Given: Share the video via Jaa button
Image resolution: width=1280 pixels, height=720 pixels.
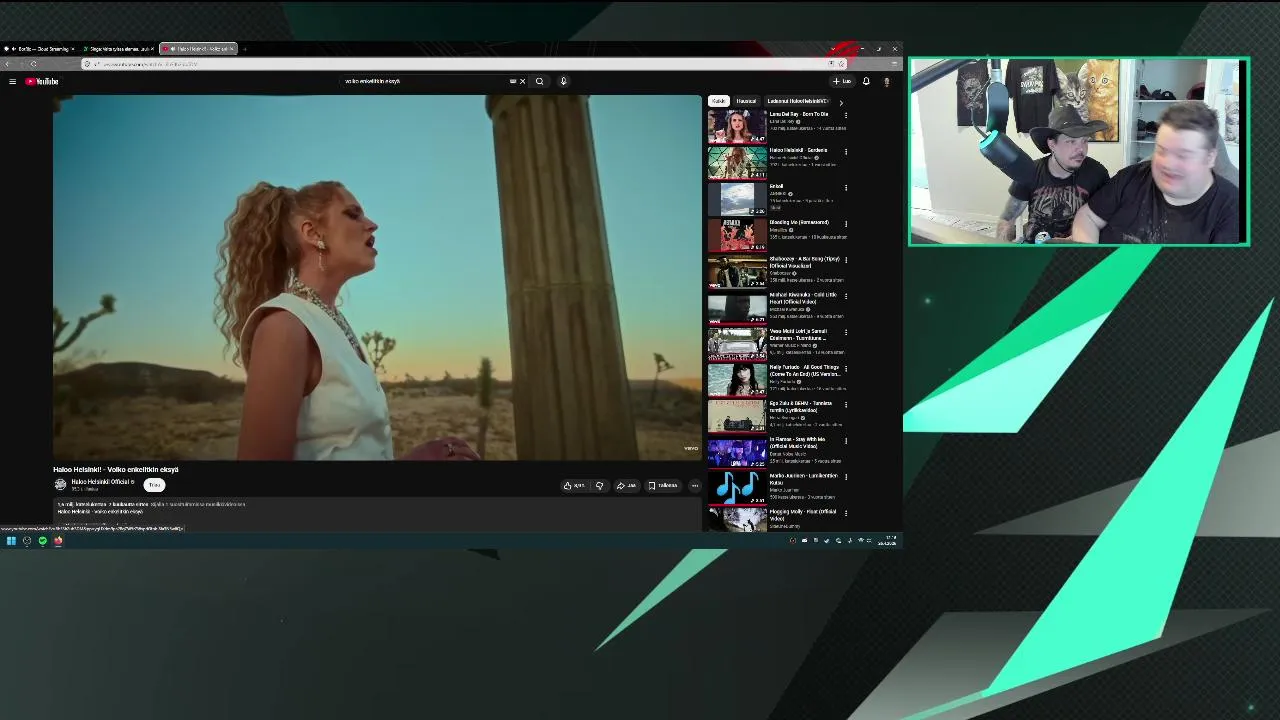Looking at the screenshot, I should click(x=626, y=486).
